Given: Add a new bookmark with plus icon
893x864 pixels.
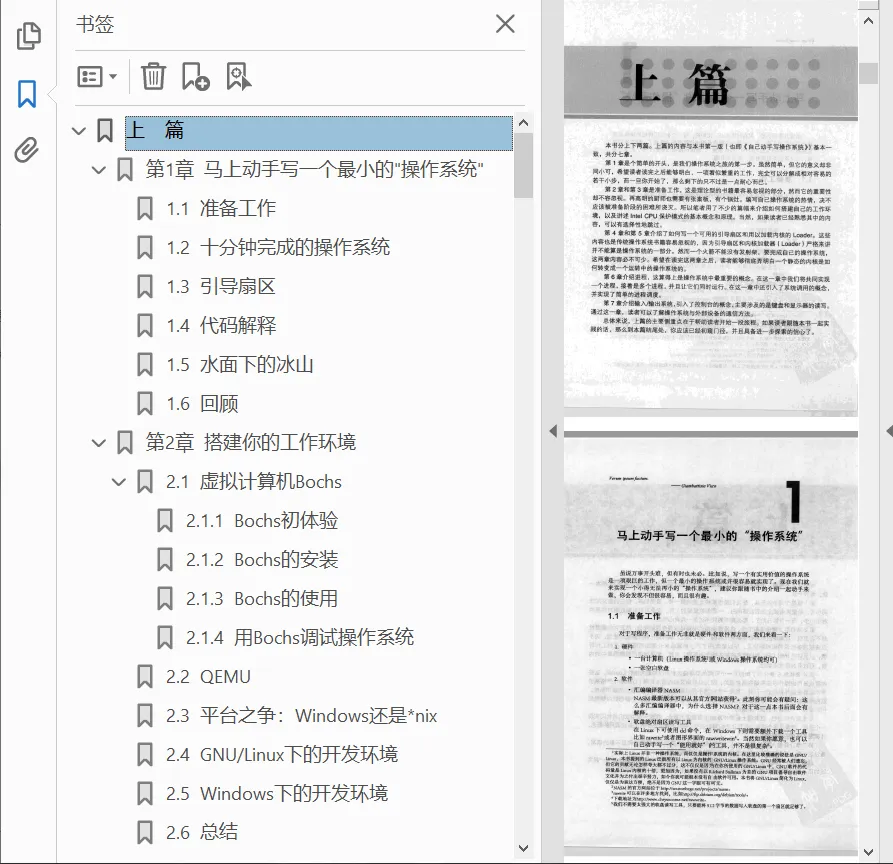Looking at the screenshot, I should (x=195, y=77).
